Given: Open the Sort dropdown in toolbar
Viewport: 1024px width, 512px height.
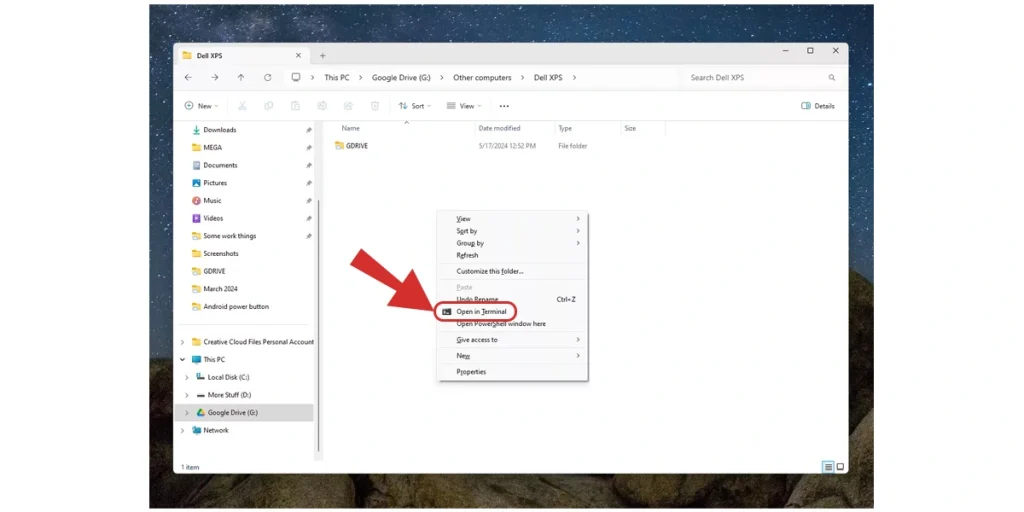Looking at the screenshot, I should (414, 106).
